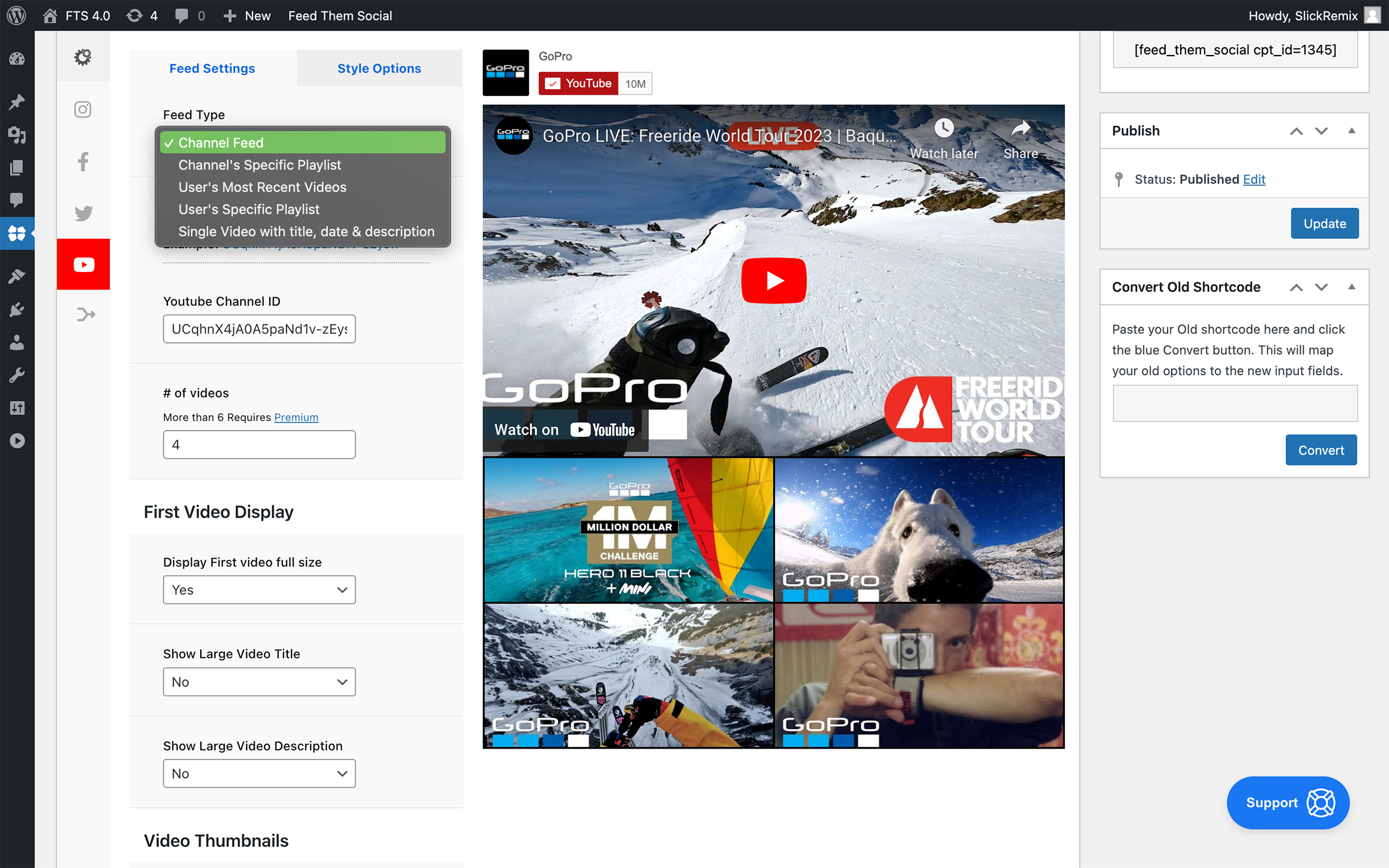Click the Edit status link
1389x868 pixels.
(1254, 179)
